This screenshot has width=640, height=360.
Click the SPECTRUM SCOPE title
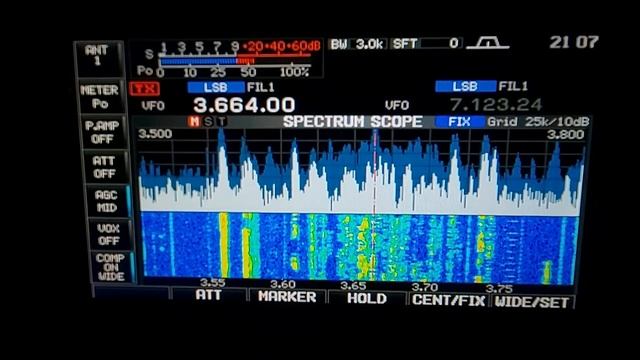point(353,122)
